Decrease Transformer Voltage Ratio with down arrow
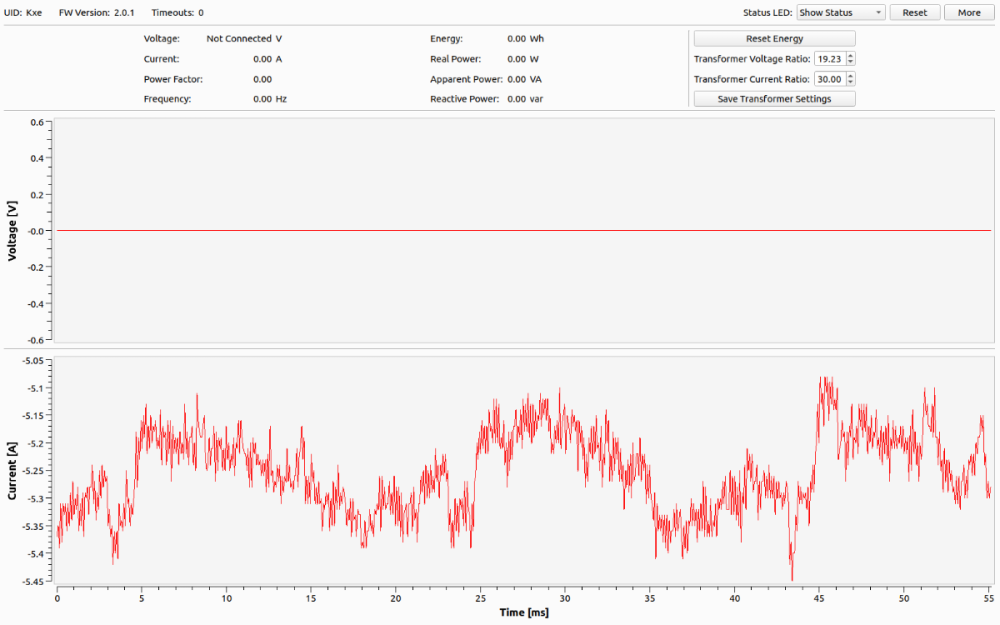The width and height of the screenshot is (1000, 625). coord(851,62)
